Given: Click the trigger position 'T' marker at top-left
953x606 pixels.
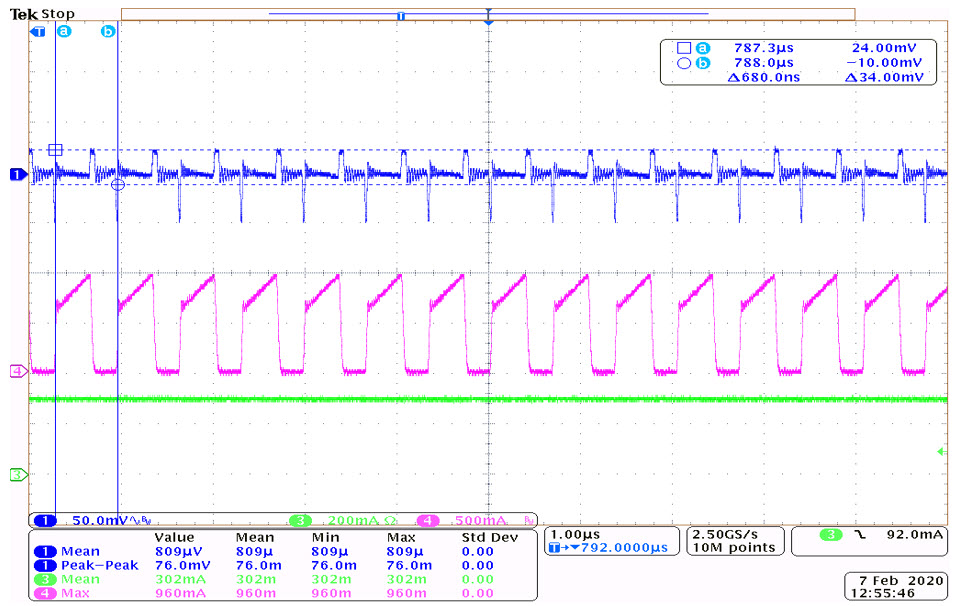Looking at the screenshot, I should pyautogui.click(x=39, y=31).
